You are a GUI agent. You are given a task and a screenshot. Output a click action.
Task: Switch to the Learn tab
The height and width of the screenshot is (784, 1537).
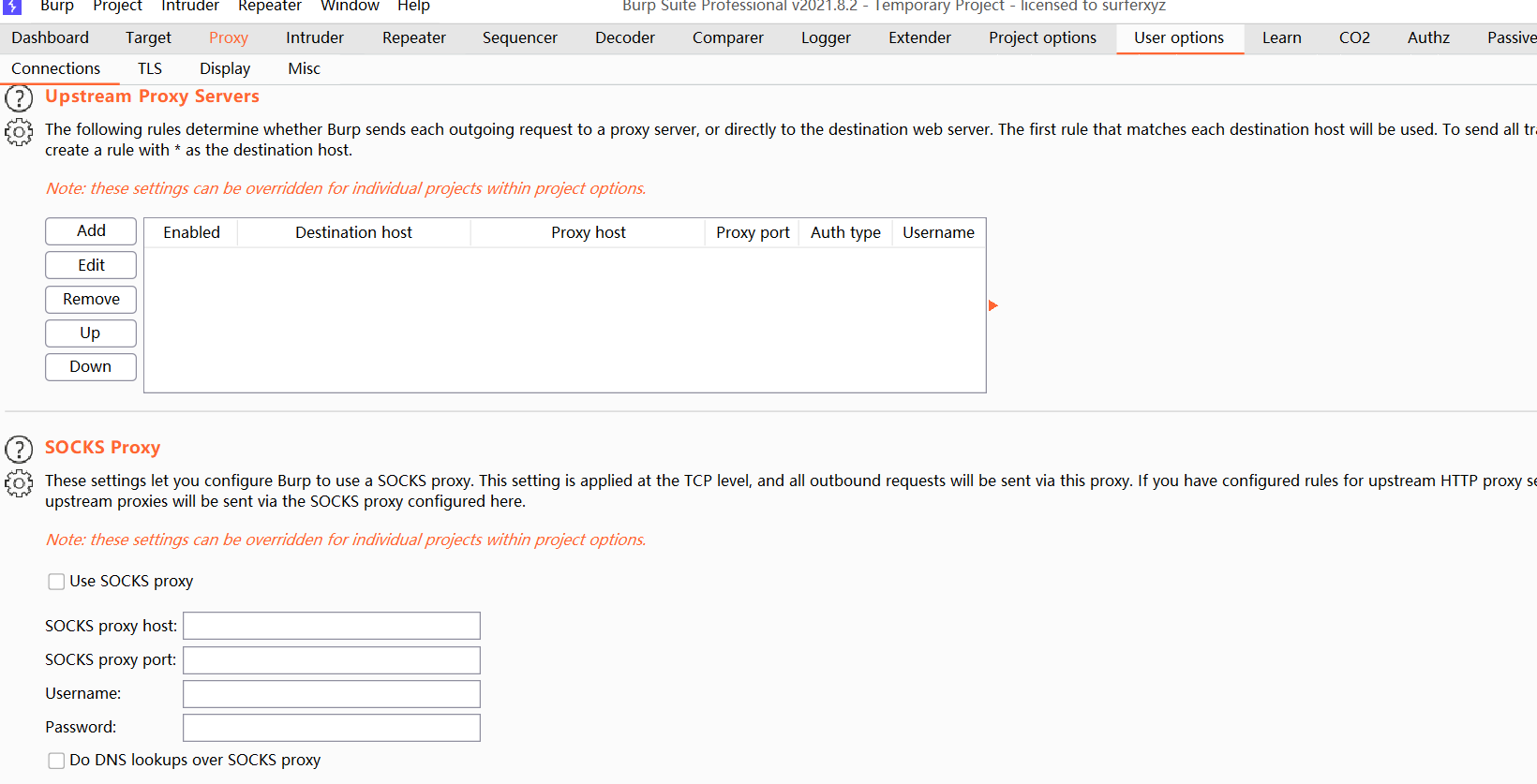point(1281,37)
